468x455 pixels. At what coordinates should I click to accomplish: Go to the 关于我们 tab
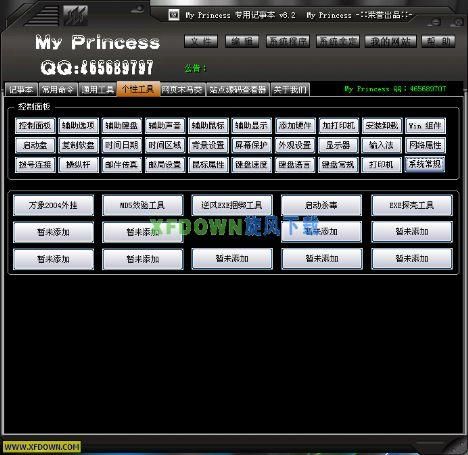(290, 89)
